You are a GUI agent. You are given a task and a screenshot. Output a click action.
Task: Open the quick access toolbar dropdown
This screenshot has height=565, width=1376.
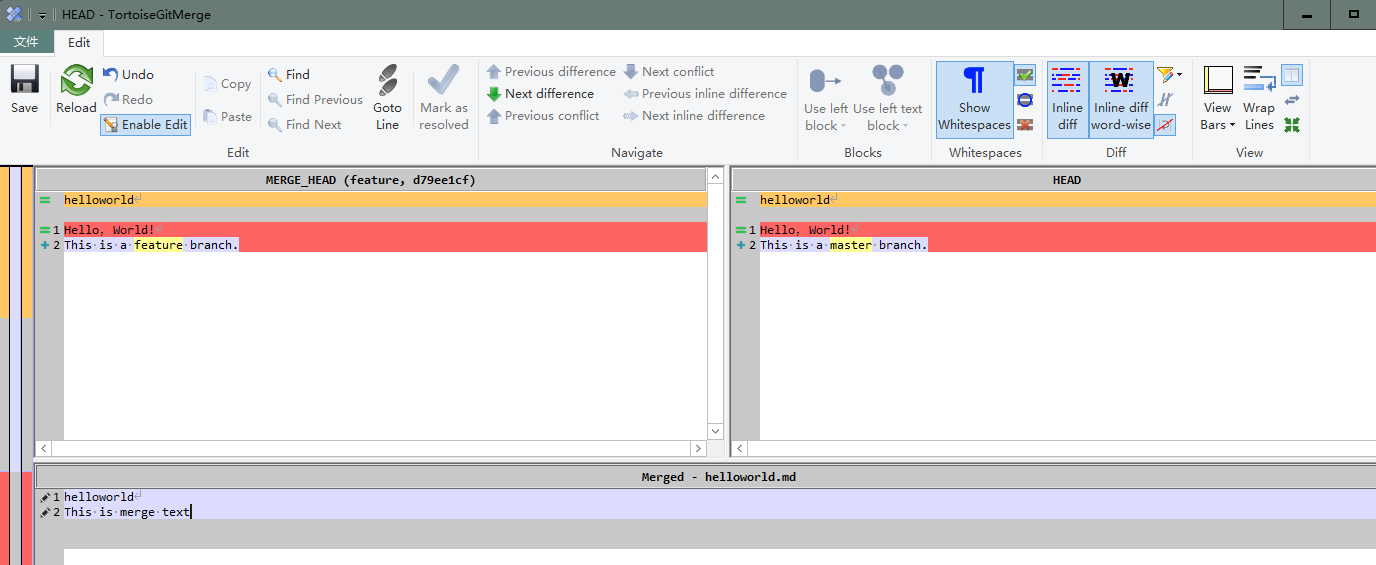(43, 16)
